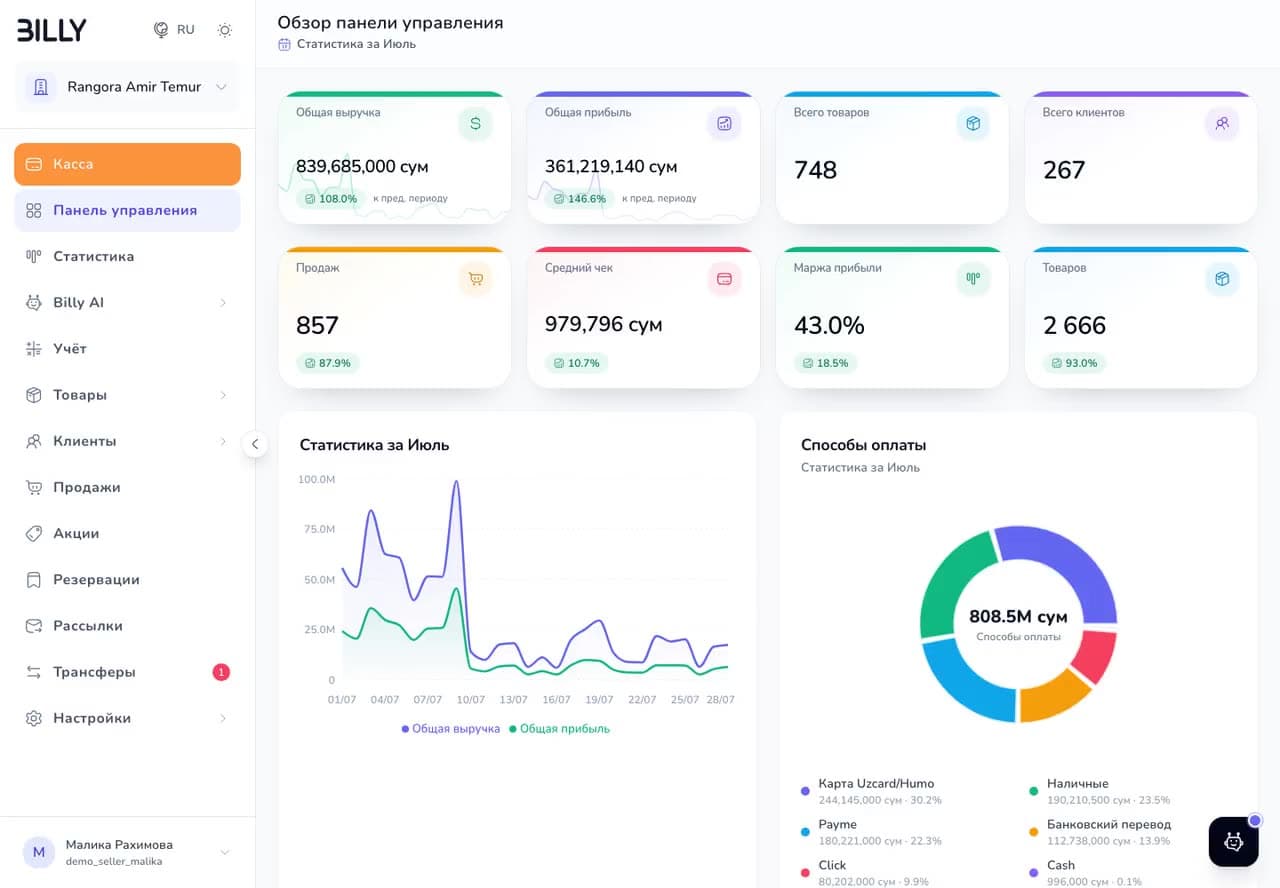Click the Панель управления grid icon
This screenshot has height=888, width=1280.
[x=34, y=210]
